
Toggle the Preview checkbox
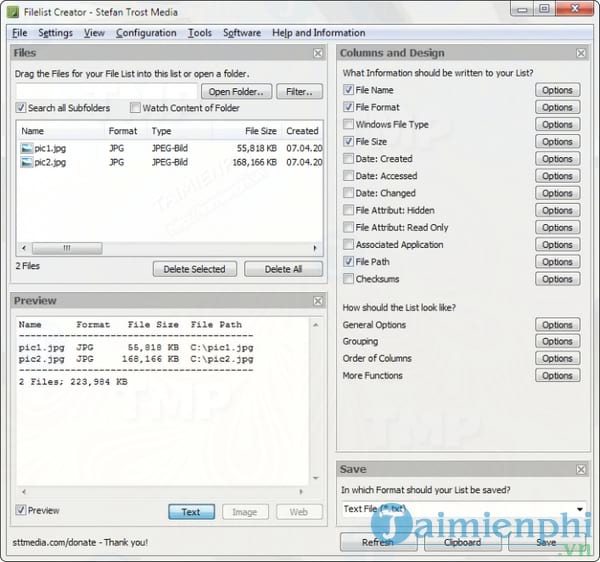pyautogui.click(x=21, y=510)
